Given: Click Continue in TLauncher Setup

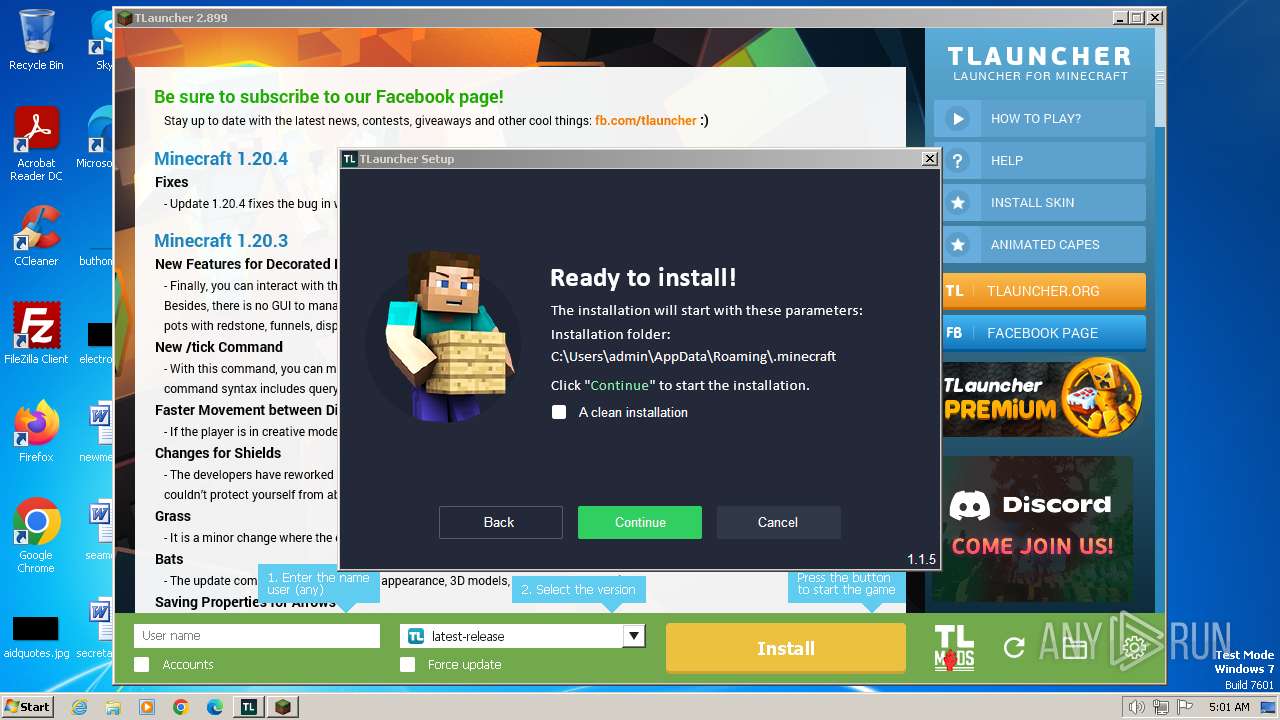Looking at the screenshot, I should pyautogui.click(x=640, y=522).
